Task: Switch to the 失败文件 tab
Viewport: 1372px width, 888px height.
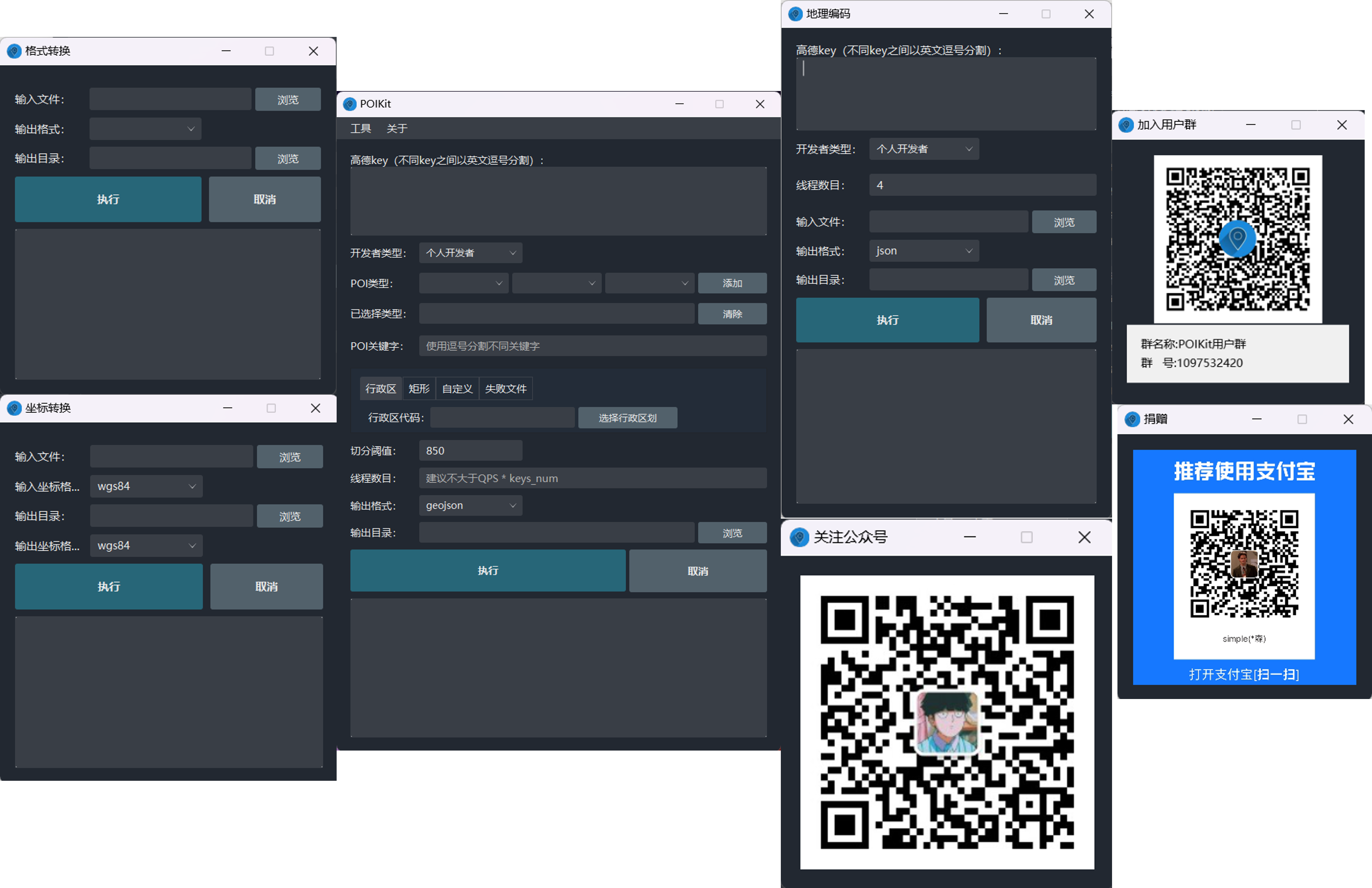Action: coord(506,389)
